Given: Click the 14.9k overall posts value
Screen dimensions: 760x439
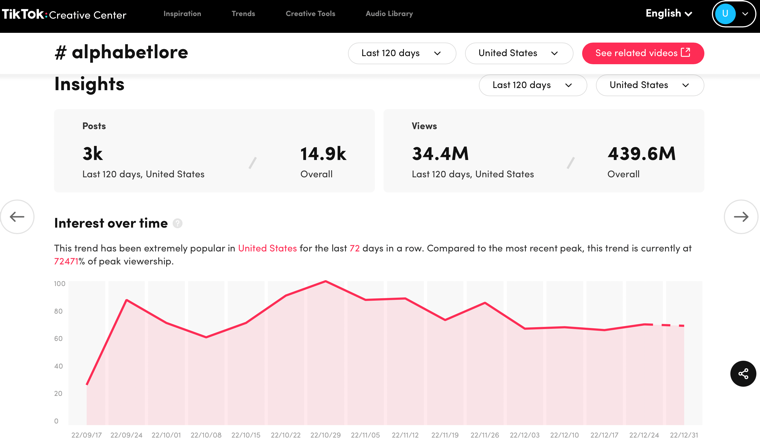Looking at the screenshot, I should coord(323,154).
